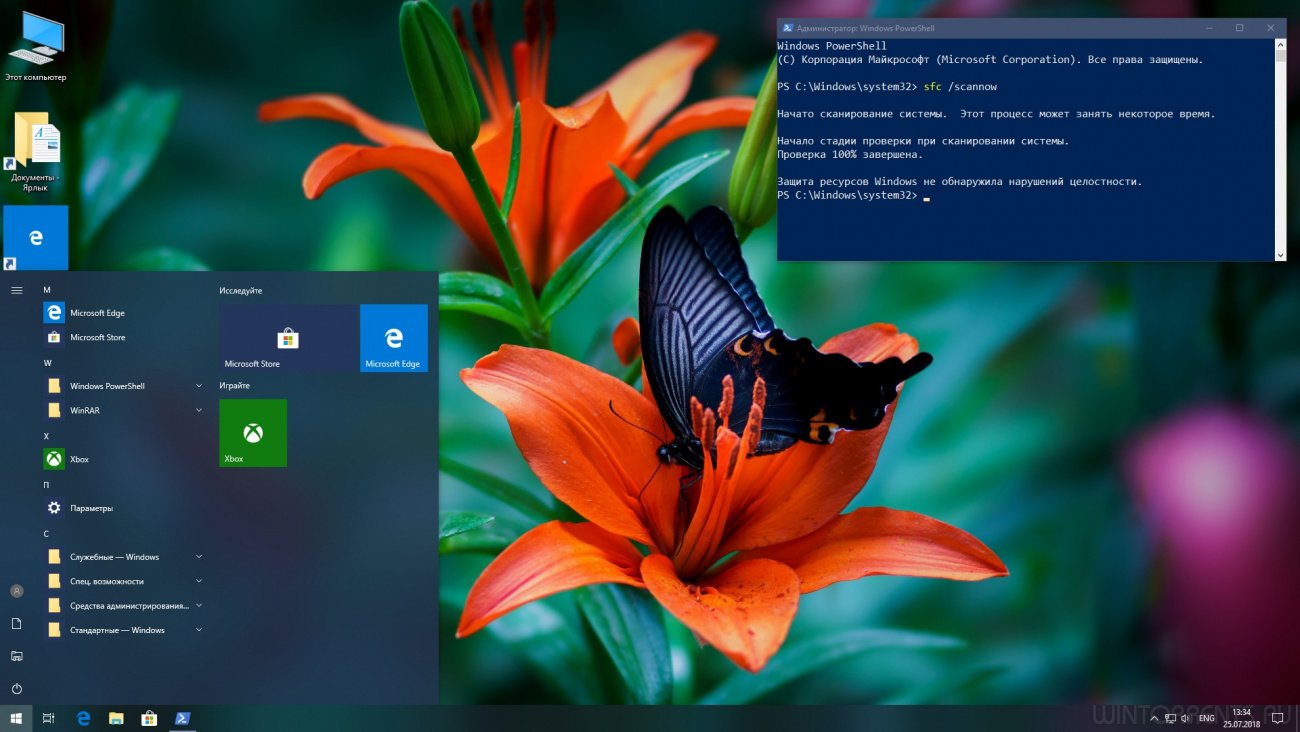Open the Action Center notification icon

1277,718
